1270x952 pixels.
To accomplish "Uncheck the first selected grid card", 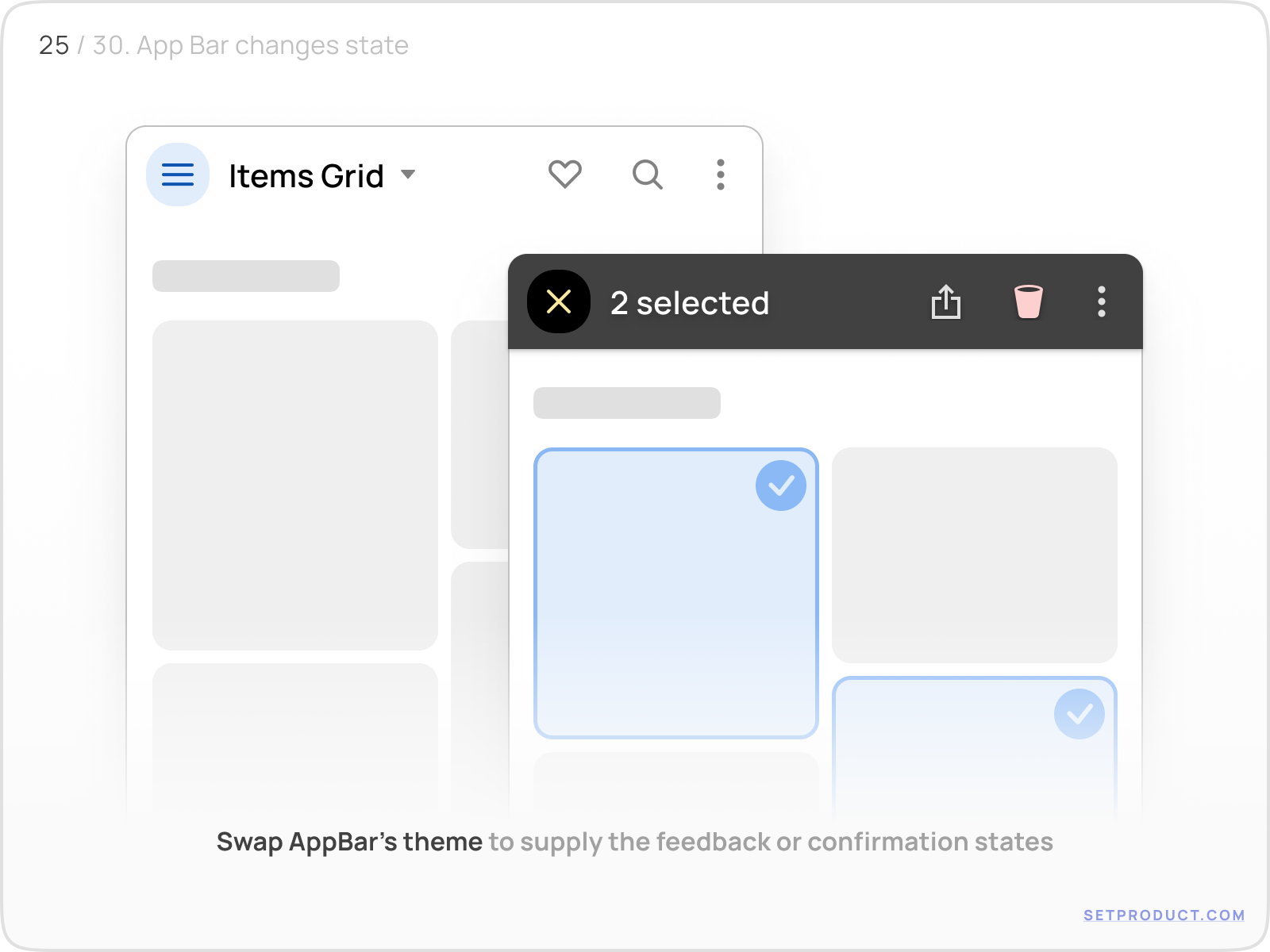I will [781, 484].
